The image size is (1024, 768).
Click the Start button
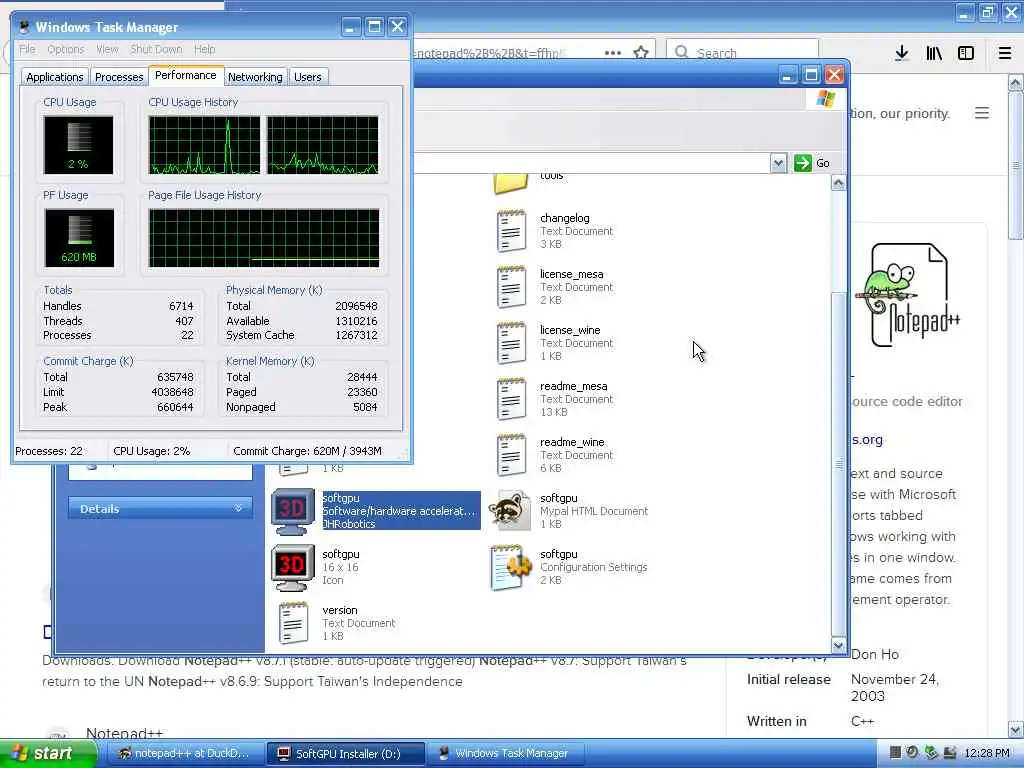47,754
